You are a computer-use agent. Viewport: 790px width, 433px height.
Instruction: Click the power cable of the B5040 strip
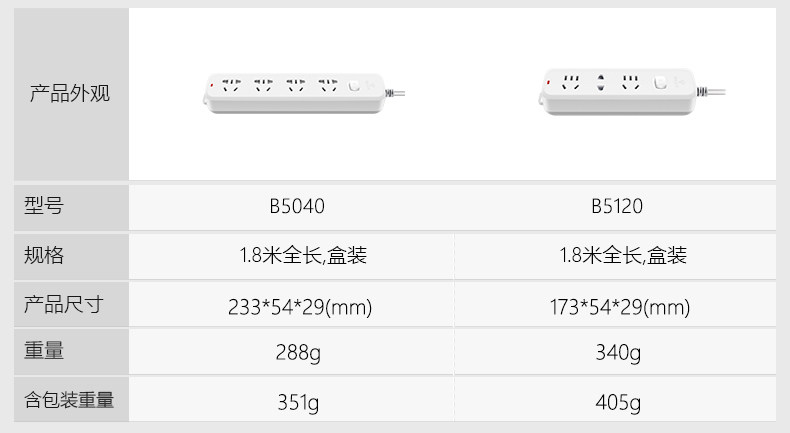coord(400,92)
